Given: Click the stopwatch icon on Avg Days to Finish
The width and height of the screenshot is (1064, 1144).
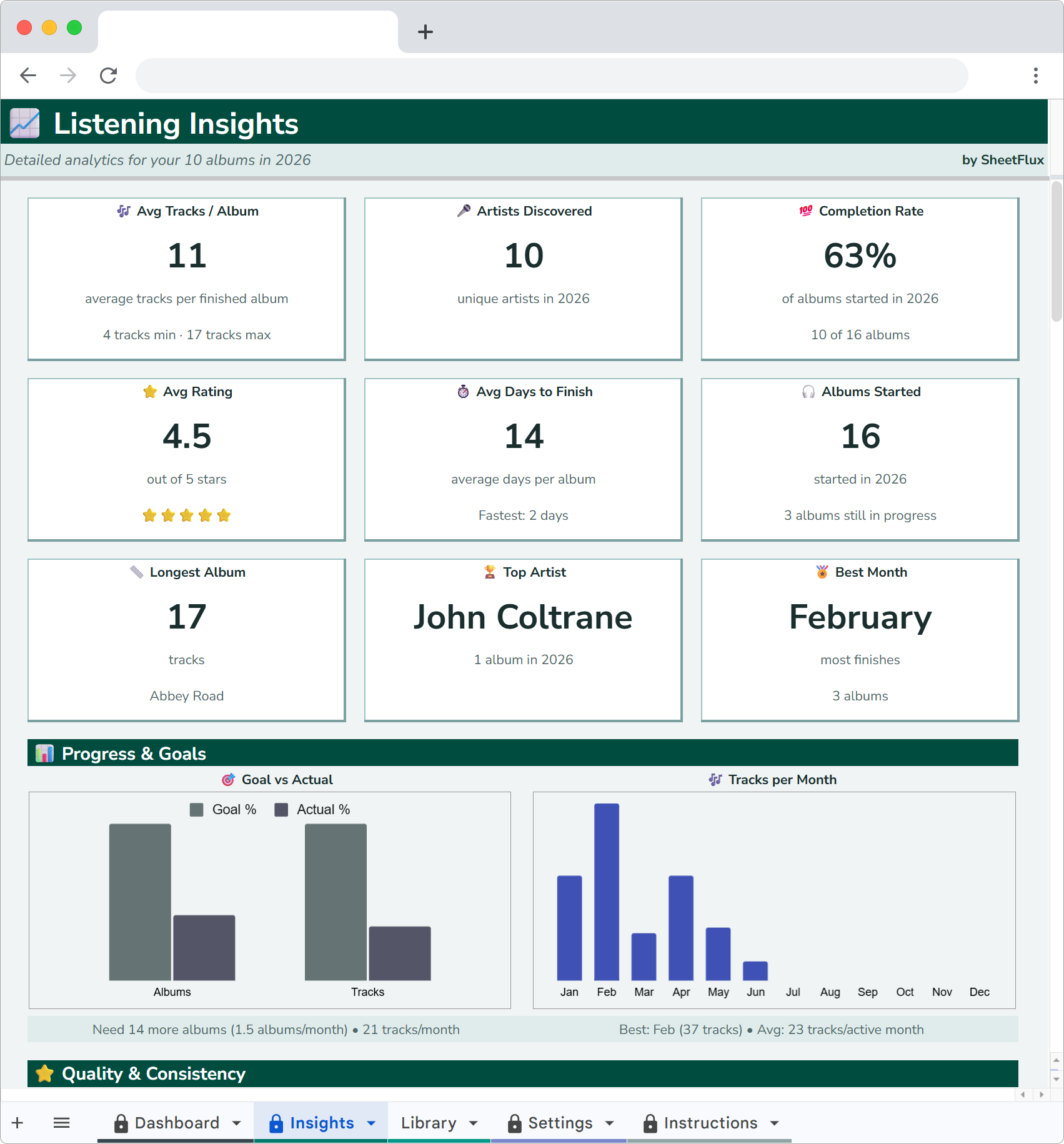Looking at the screenshot, I should [x=462, y=392].
